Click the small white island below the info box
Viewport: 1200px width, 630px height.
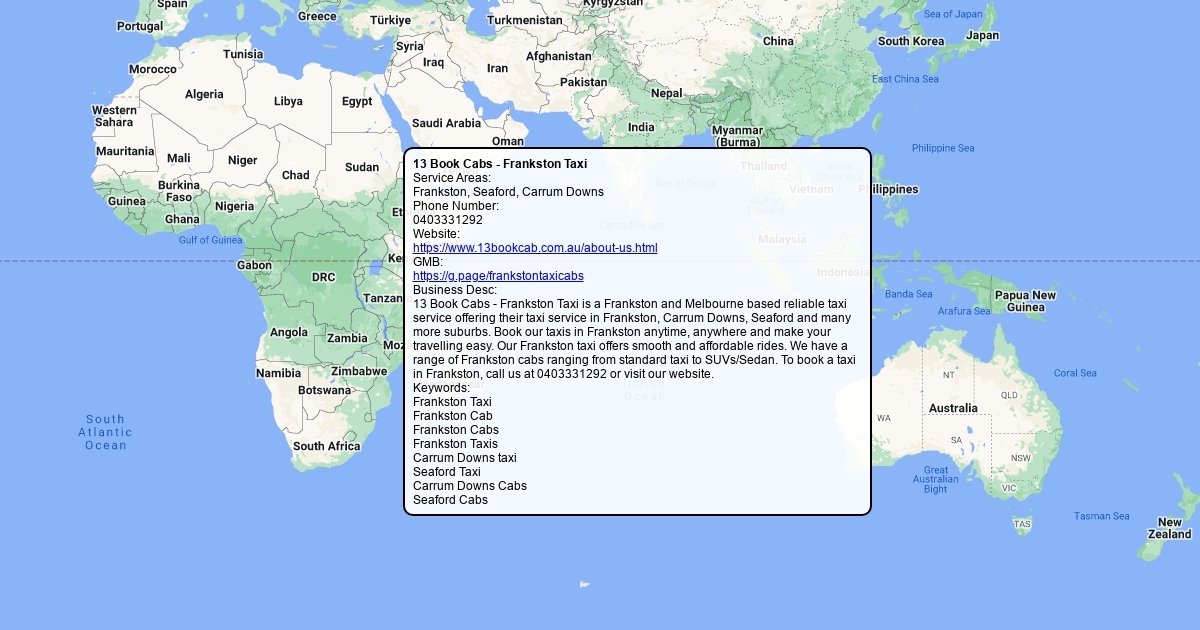coord(584,584)
